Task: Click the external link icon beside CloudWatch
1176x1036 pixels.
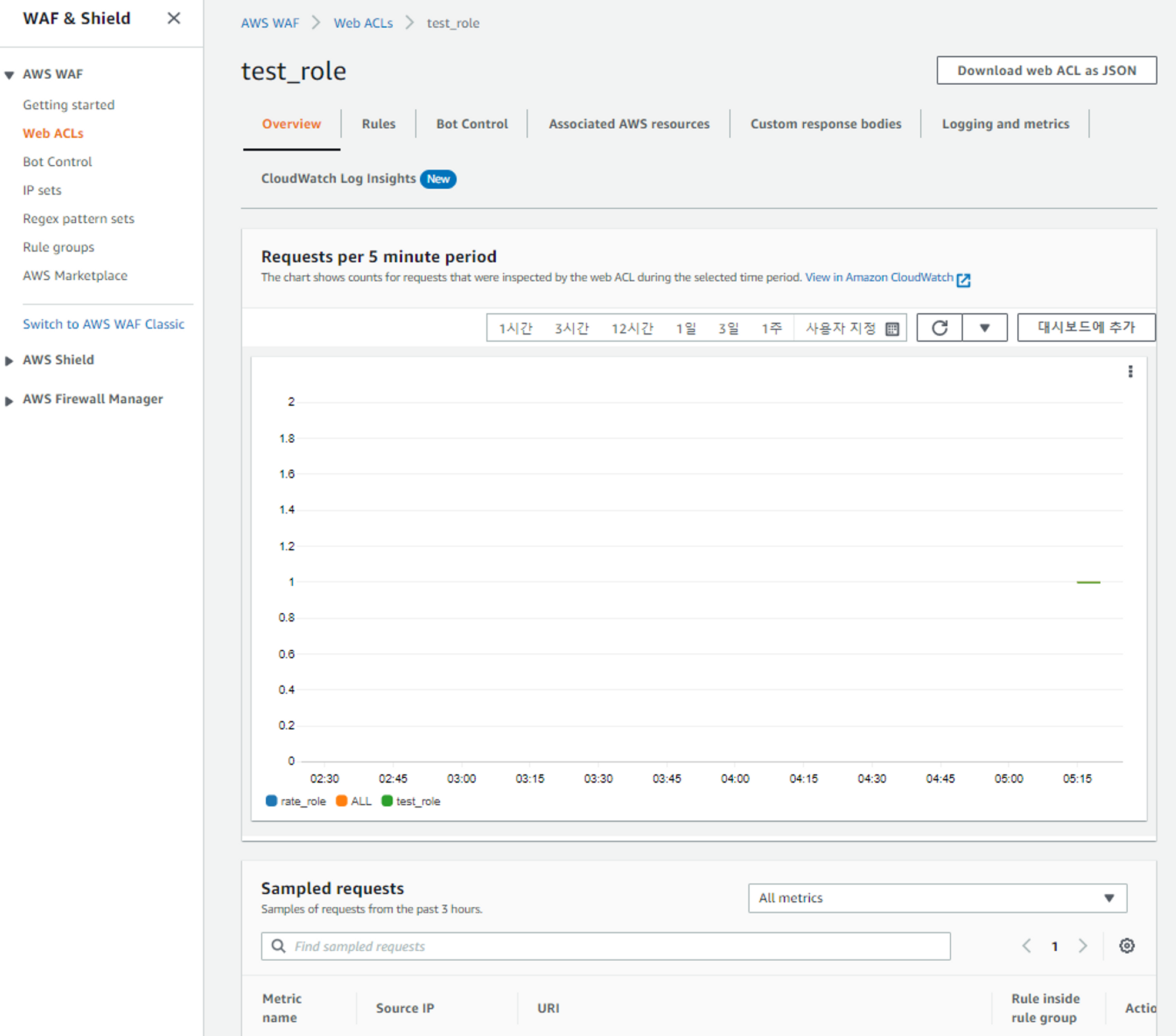Action: (x=963, y=280)
